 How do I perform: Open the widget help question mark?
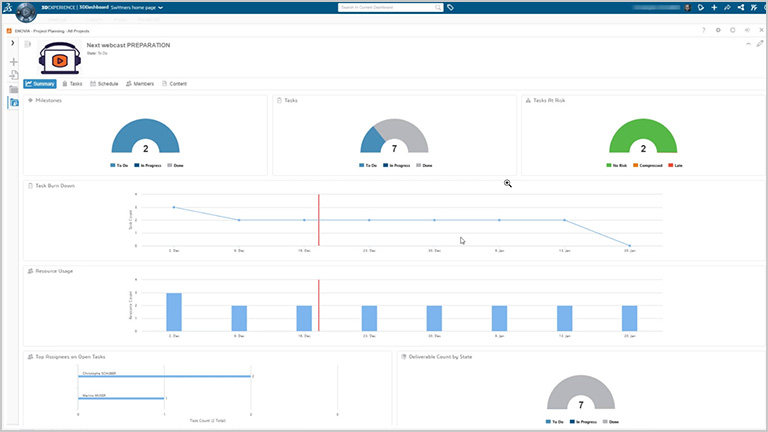point(704,30)
